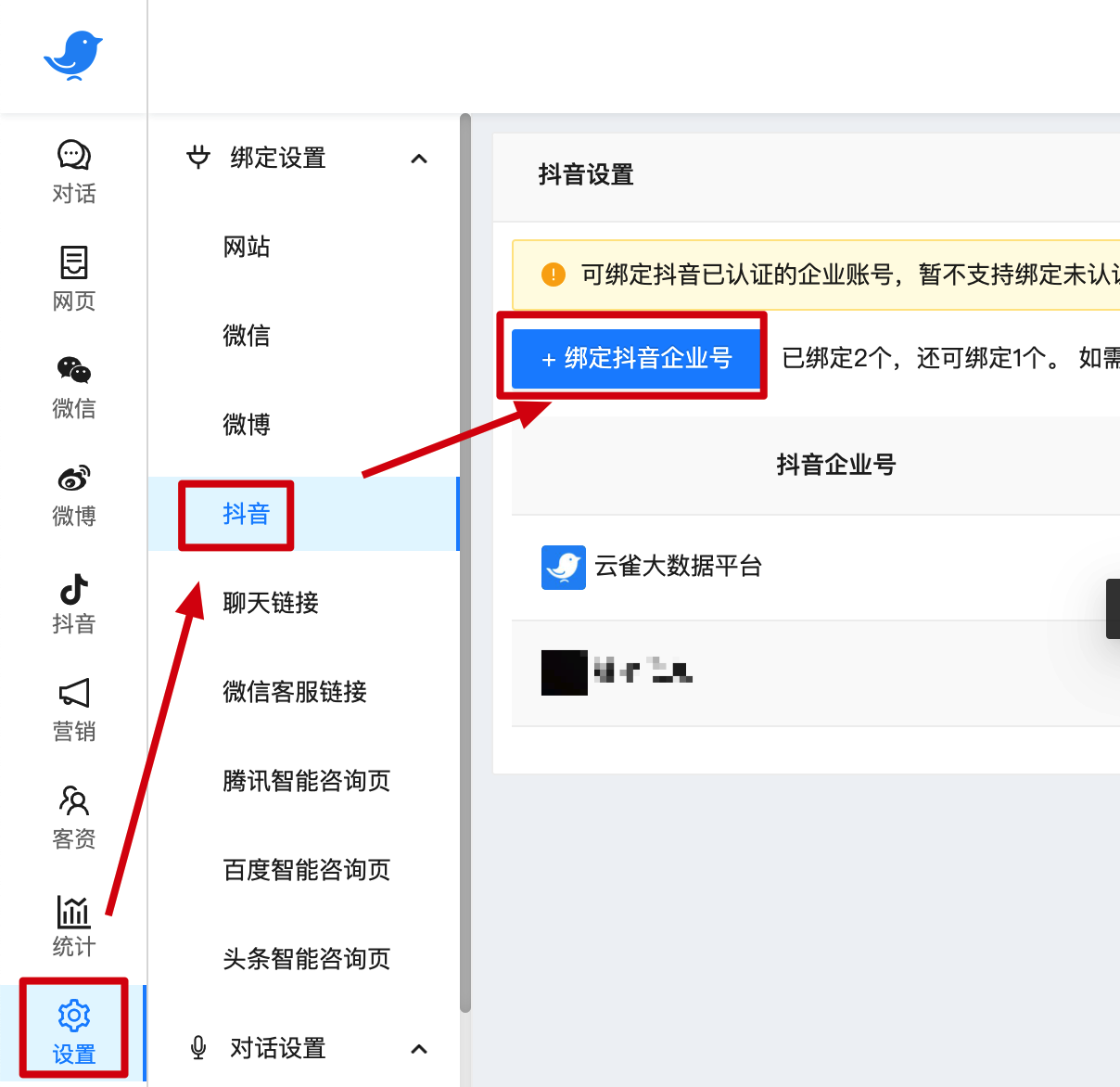The height and width of the screenshot is (1087, 1120).
Task: Collapse the 绑定设置 section chevron
Action: click(419, 159)
